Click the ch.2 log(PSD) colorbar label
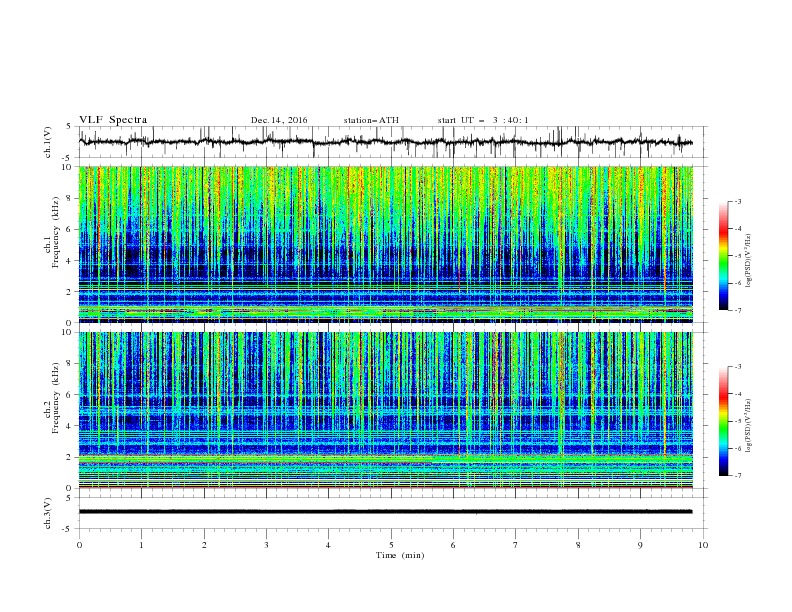 pos(749,426)
